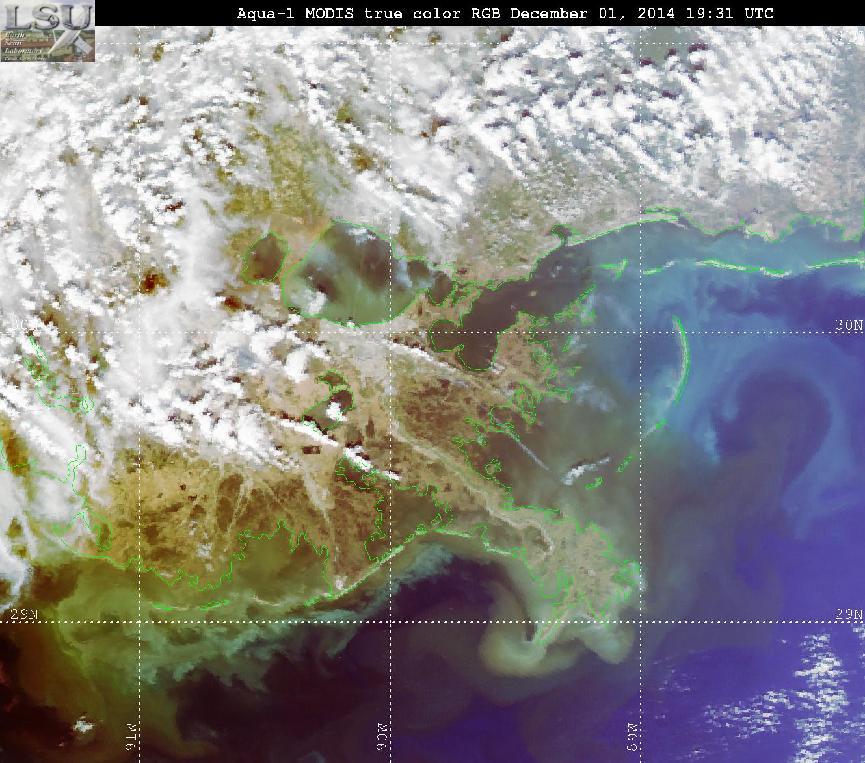Click the 19:31 UTC timestamp in header
Screen dimensions: 865x763
click(x=730, y=13)
